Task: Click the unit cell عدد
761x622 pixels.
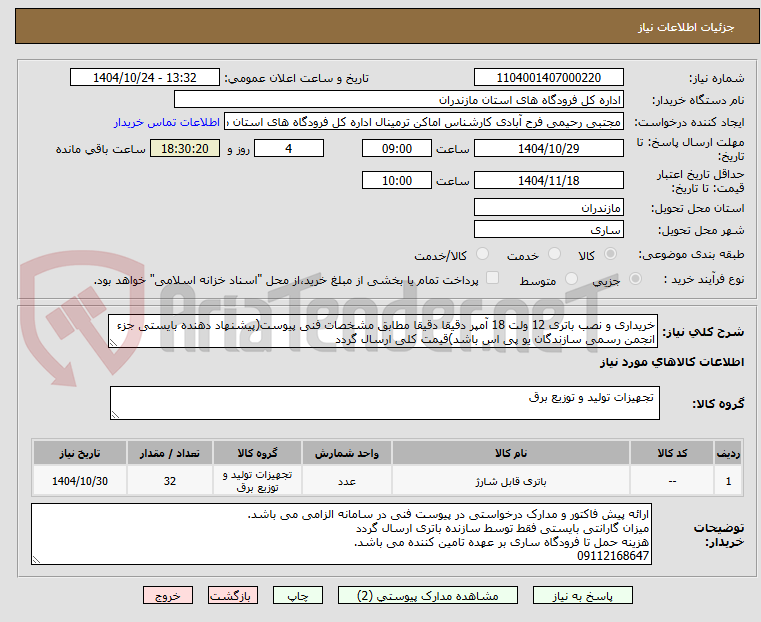Action: click(347, 481)
